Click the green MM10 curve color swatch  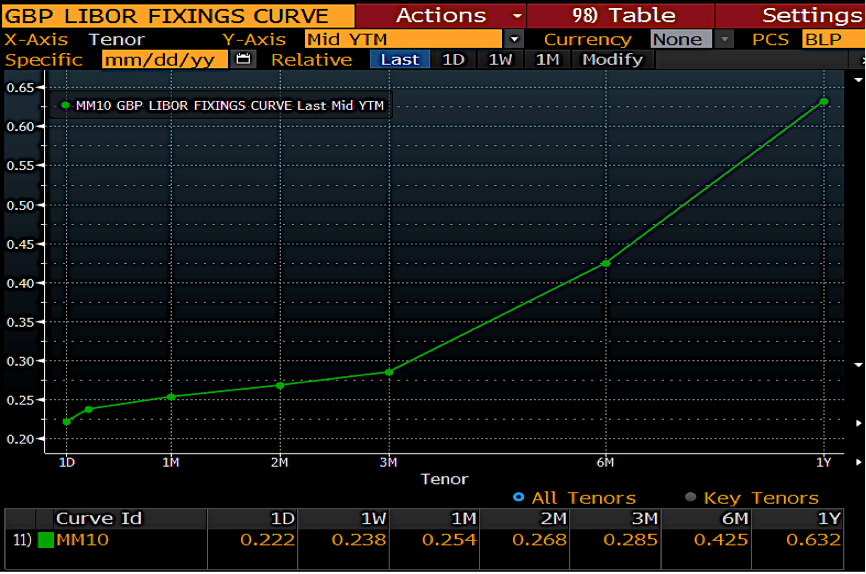coord(45,540)
